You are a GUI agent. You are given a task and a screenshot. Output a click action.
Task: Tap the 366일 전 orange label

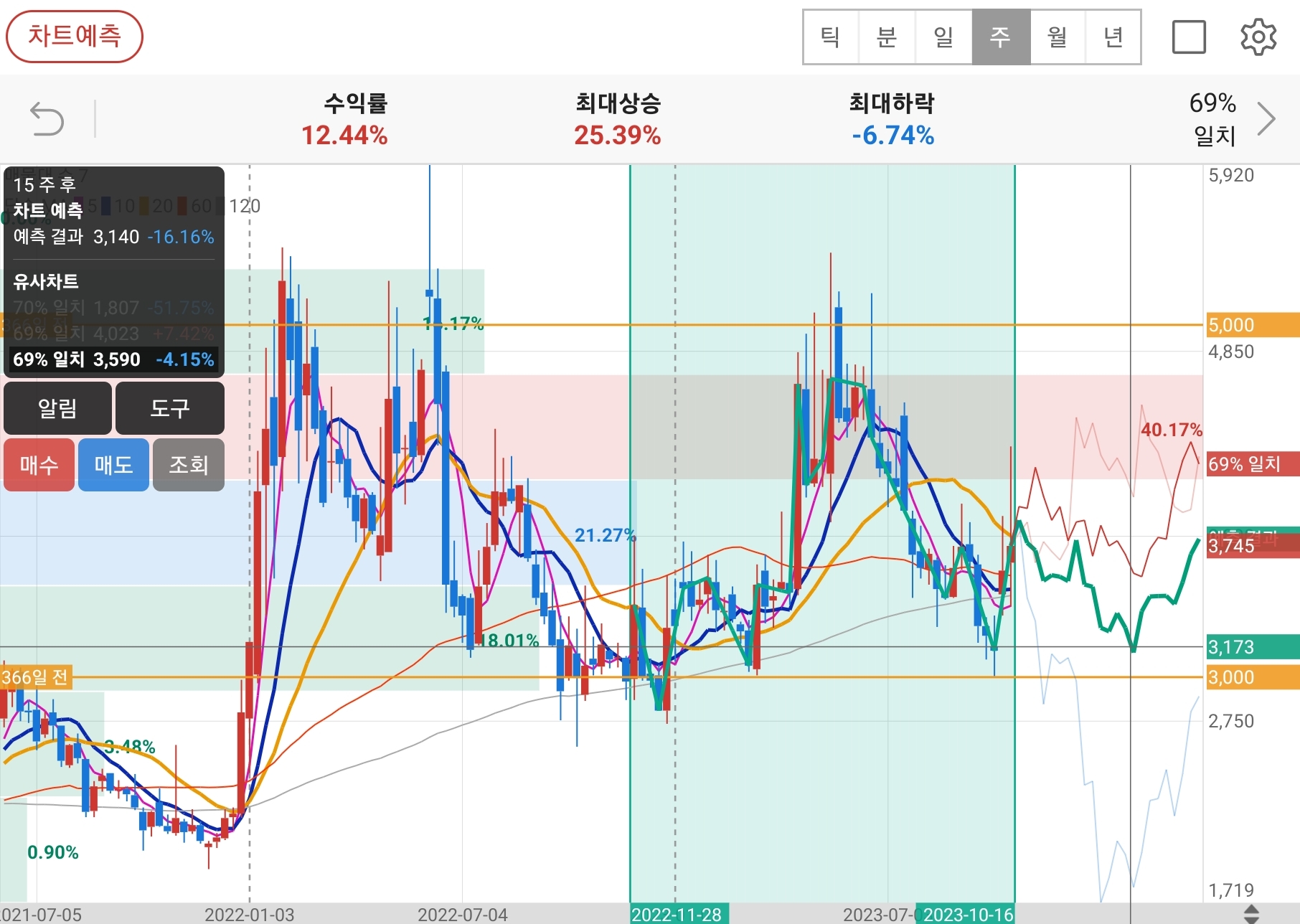pyautogui.click(x=36, y=677)
